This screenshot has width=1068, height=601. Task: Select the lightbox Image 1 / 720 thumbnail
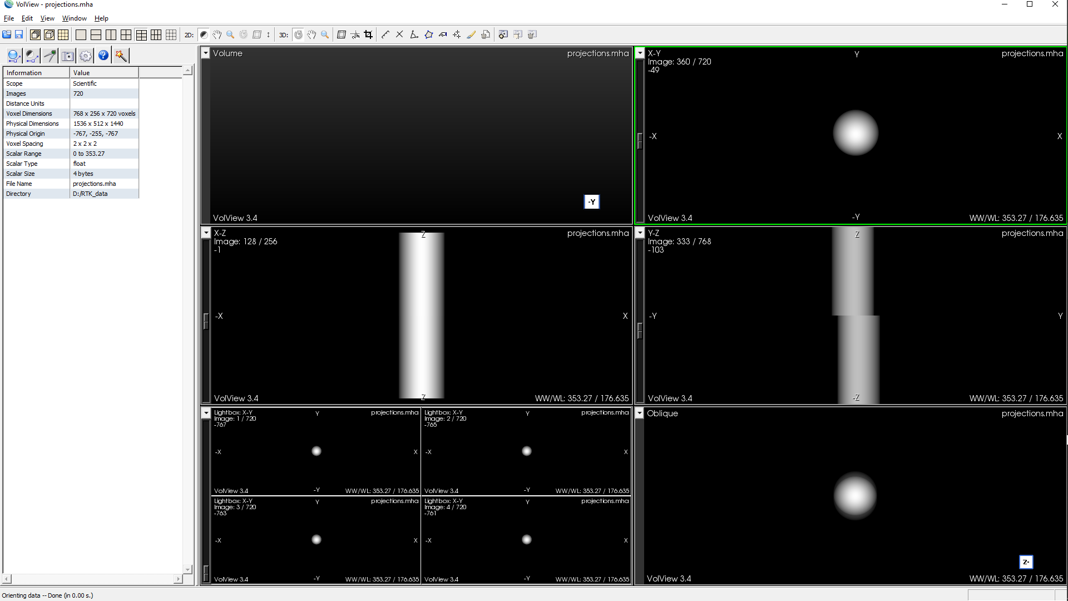coord(316,451)
